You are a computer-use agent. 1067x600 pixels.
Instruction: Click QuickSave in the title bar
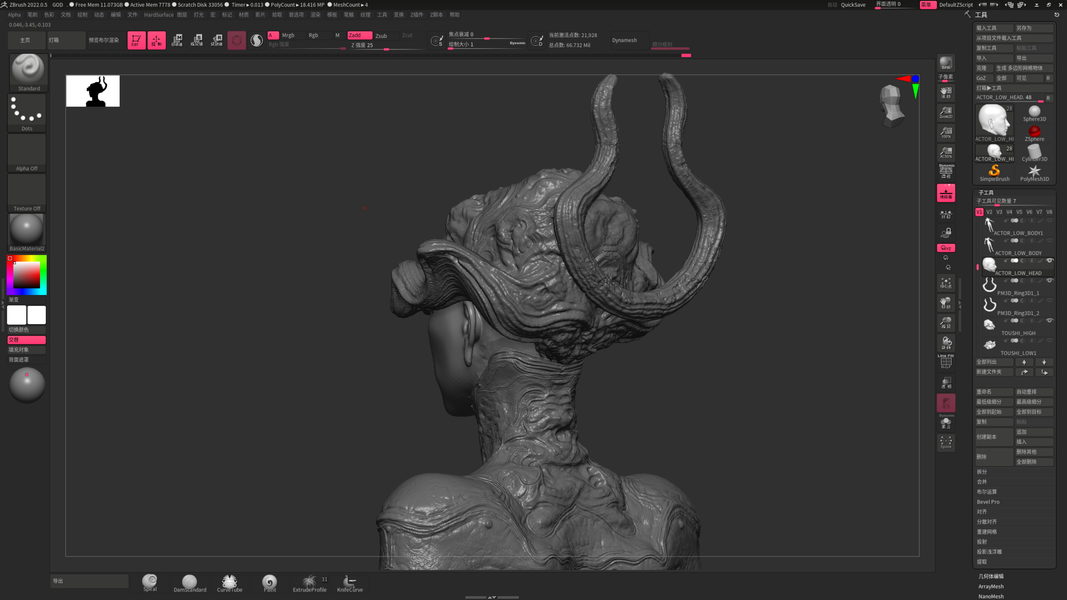pos(853,5)
